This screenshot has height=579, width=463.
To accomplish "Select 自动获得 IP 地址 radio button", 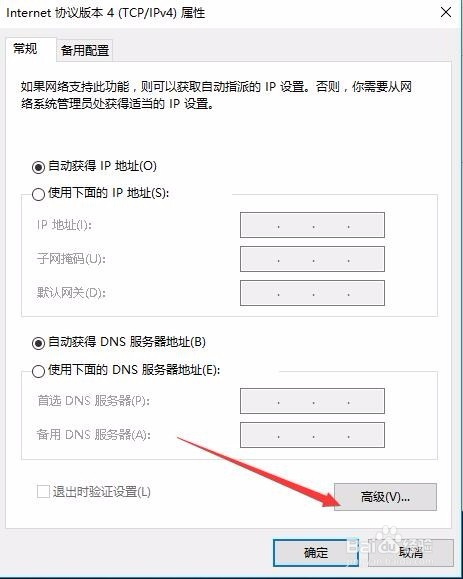I will (38, 167).
